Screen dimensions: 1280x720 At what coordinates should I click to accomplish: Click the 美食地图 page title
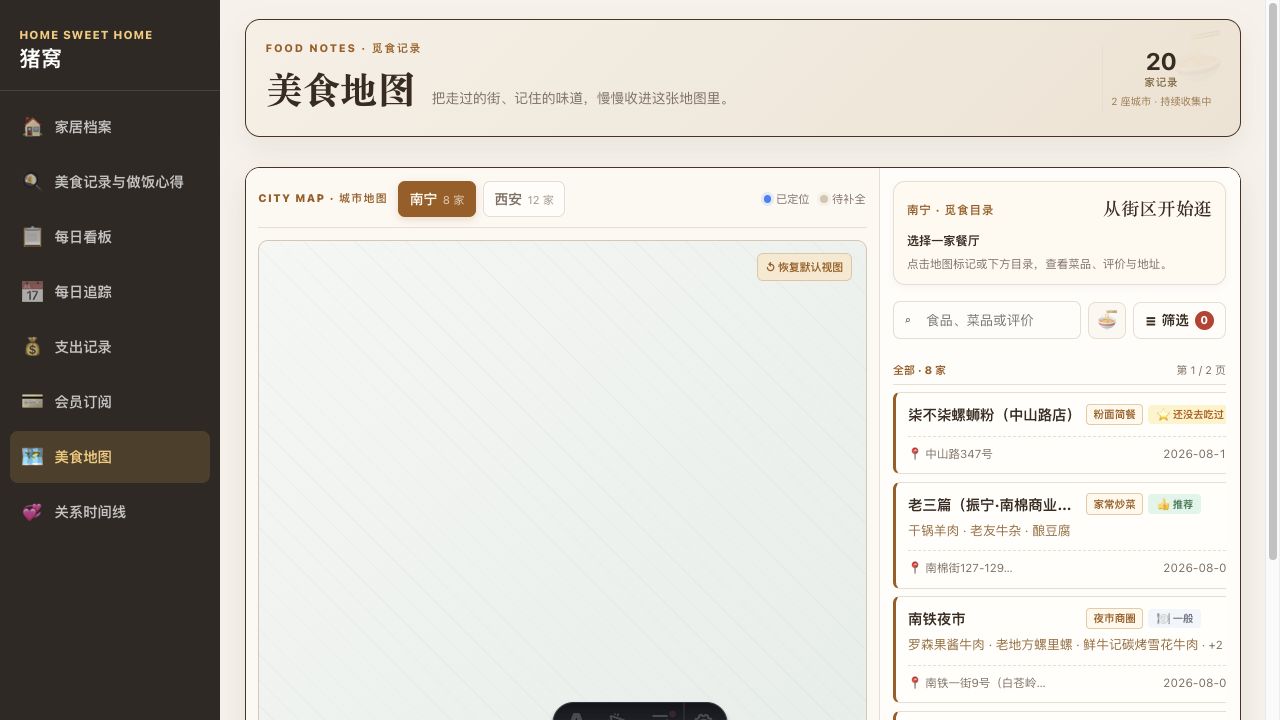(341, 90)
